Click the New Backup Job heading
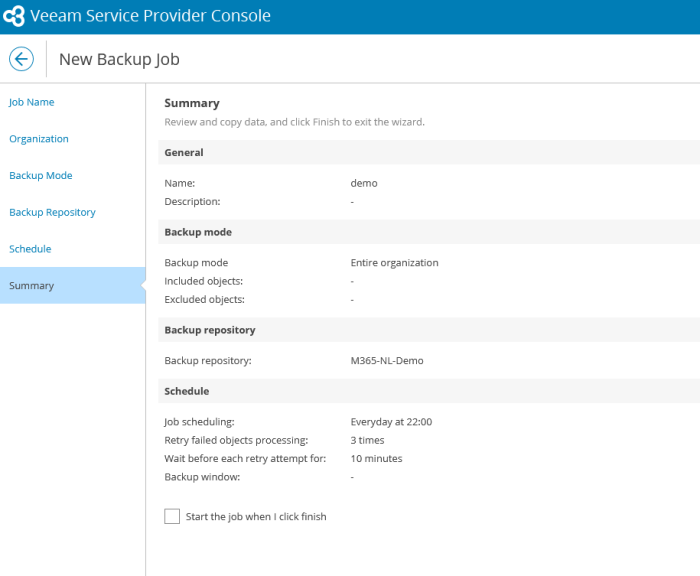This screenshot has width=700, height=576. point(119,59)
